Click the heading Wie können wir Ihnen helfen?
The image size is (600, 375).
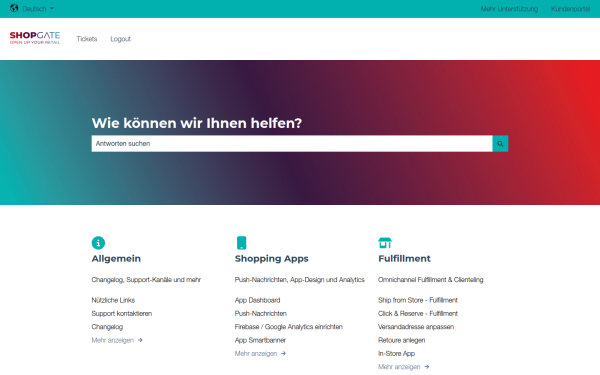tap(197, 123)
